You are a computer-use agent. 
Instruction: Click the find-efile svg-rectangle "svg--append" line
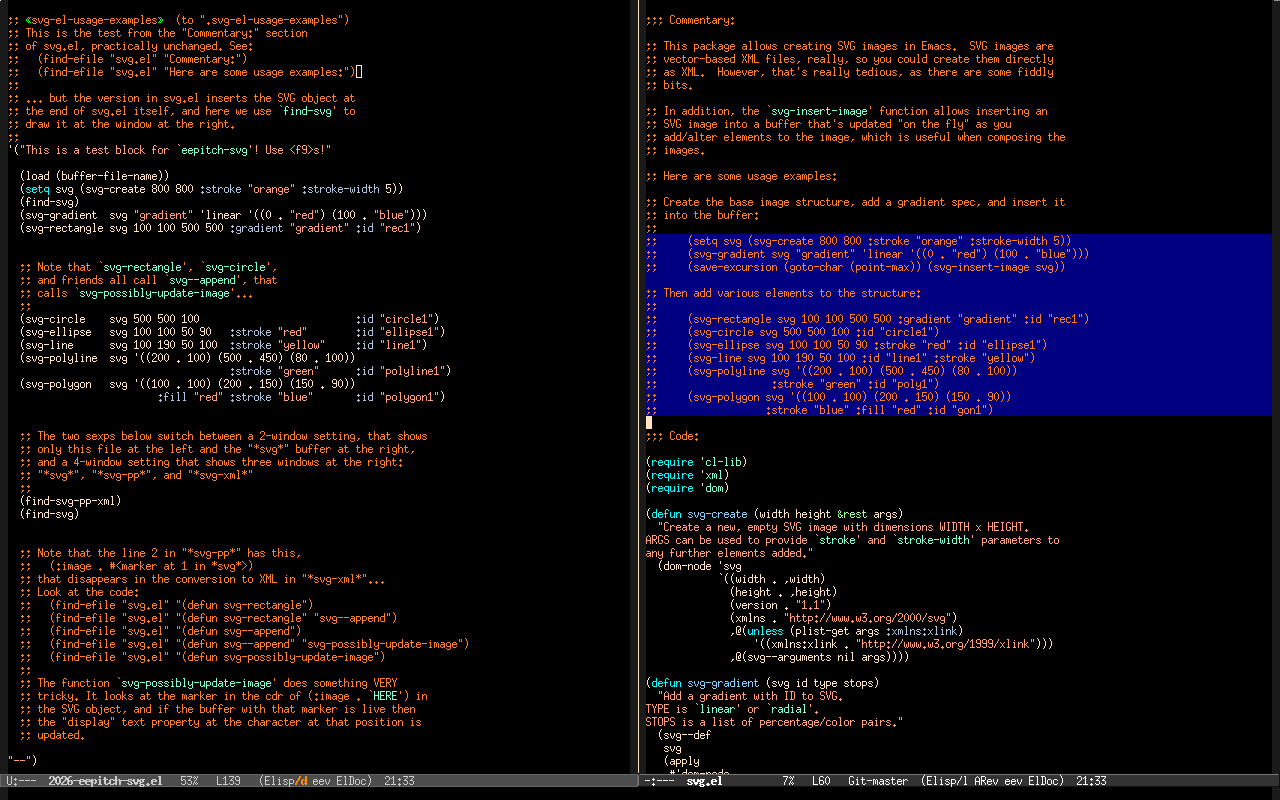point(208,618)
